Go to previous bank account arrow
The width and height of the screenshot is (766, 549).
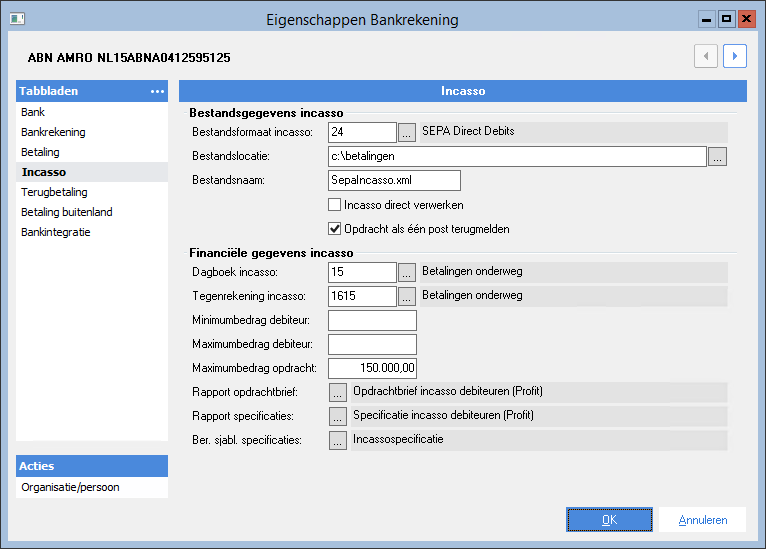[x=706, y=56]
